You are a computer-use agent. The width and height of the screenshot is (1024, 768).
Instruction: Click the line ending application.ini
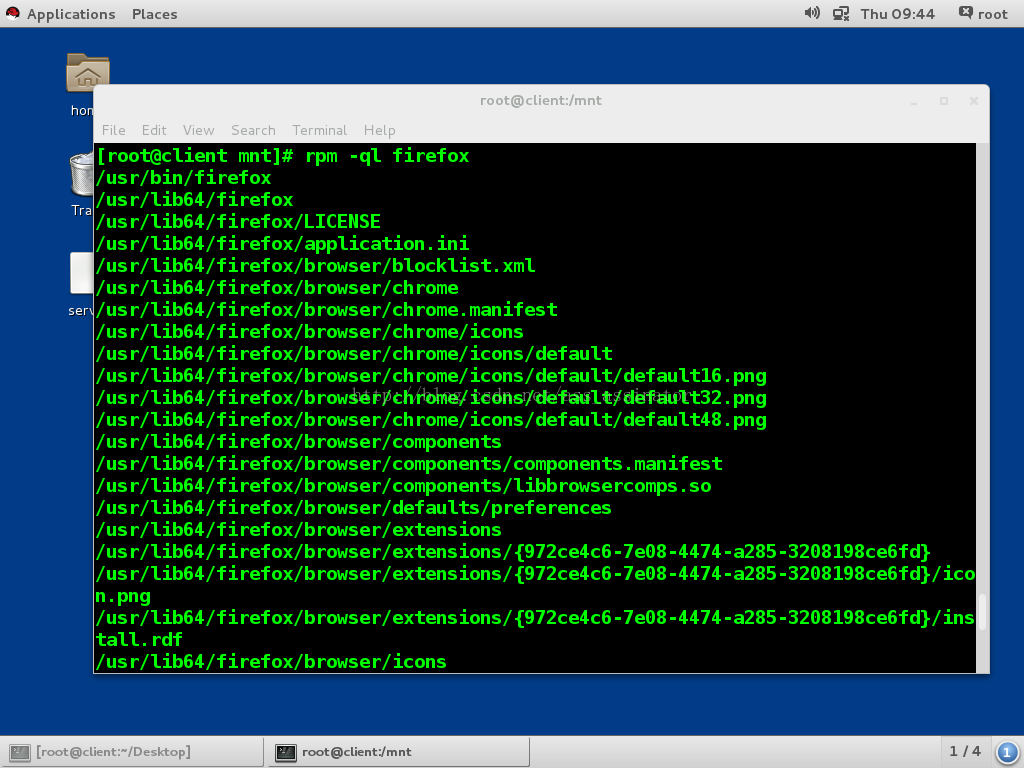point(282,244)
